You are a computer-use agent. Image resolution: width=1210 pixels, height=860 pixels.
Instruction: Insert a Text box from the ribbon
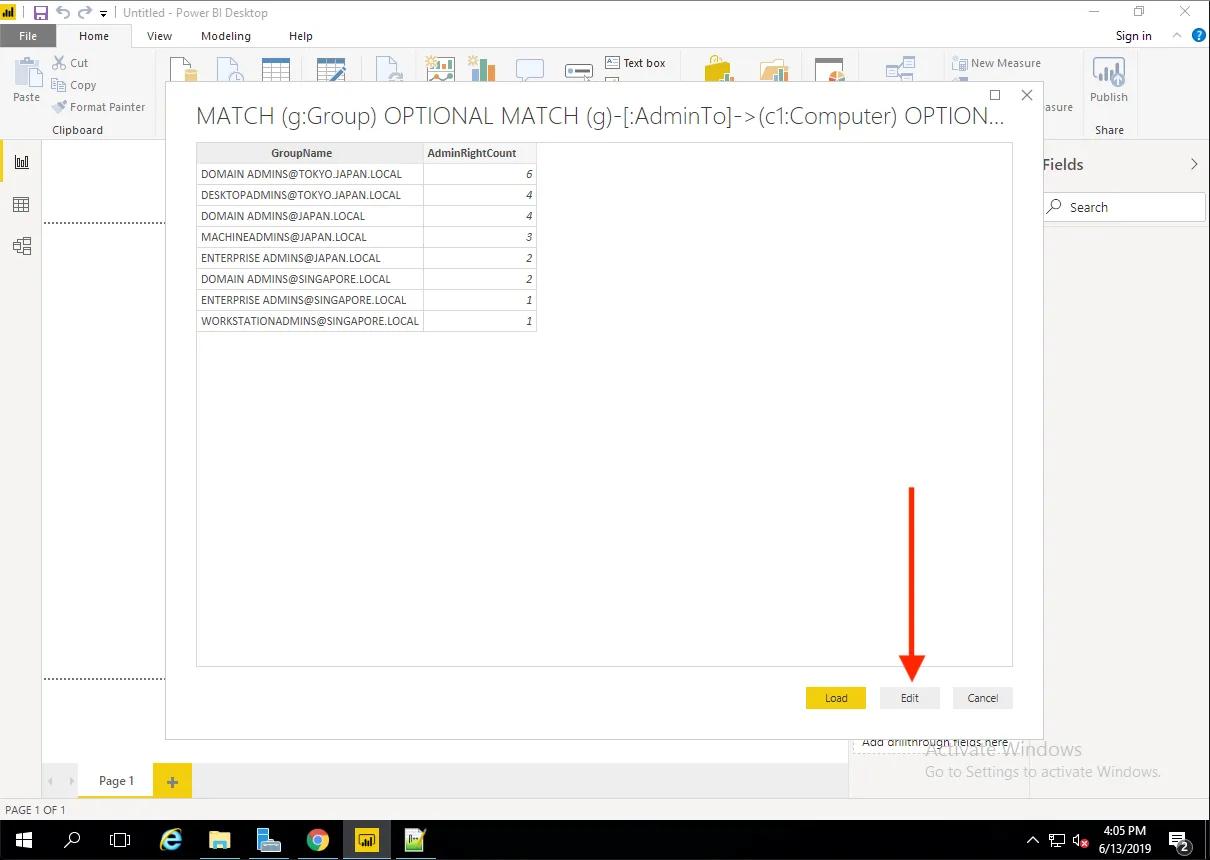click(x=636, y=63)
